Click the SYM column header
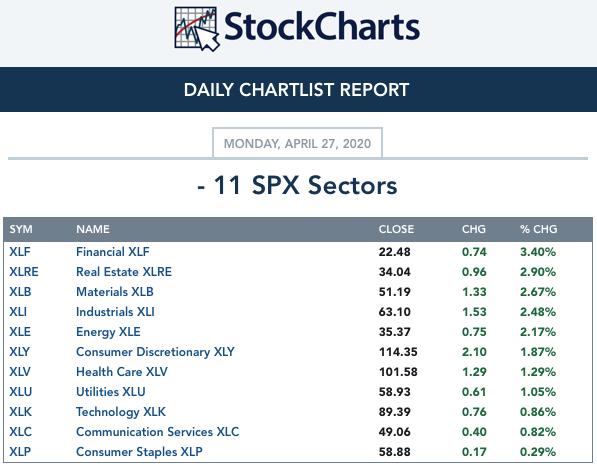This screenshot has height=467, width=597. (x=21, y=229)
